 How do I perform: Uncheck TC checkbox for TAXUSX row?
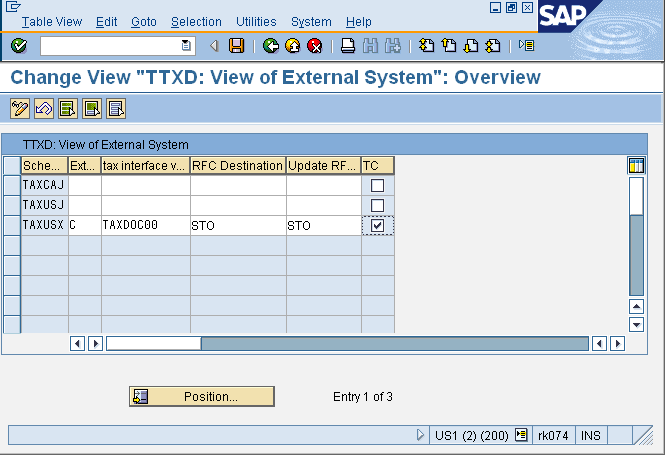coord(377,226)
